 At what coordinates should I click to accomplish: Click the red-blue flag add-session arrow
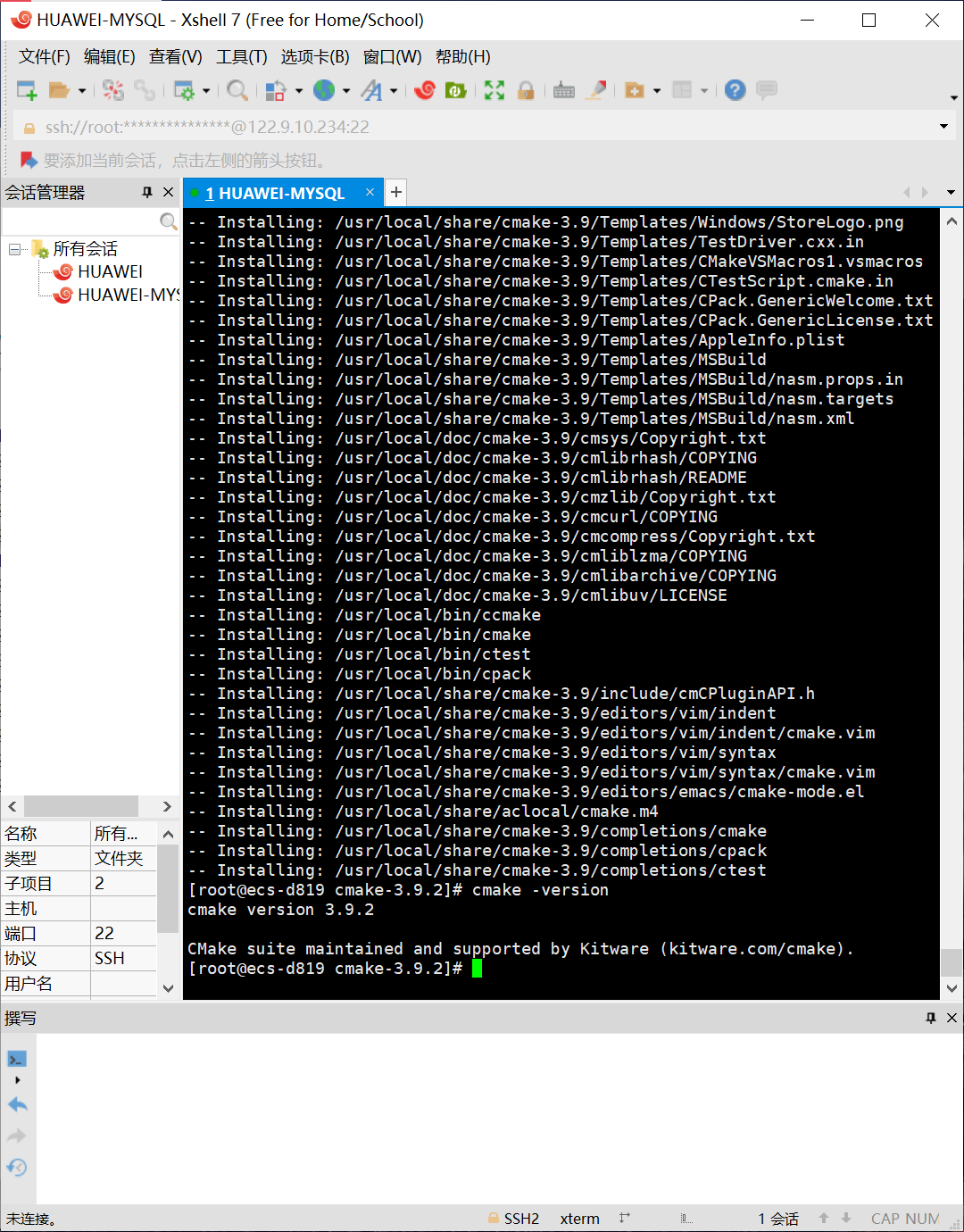(29, 160)
